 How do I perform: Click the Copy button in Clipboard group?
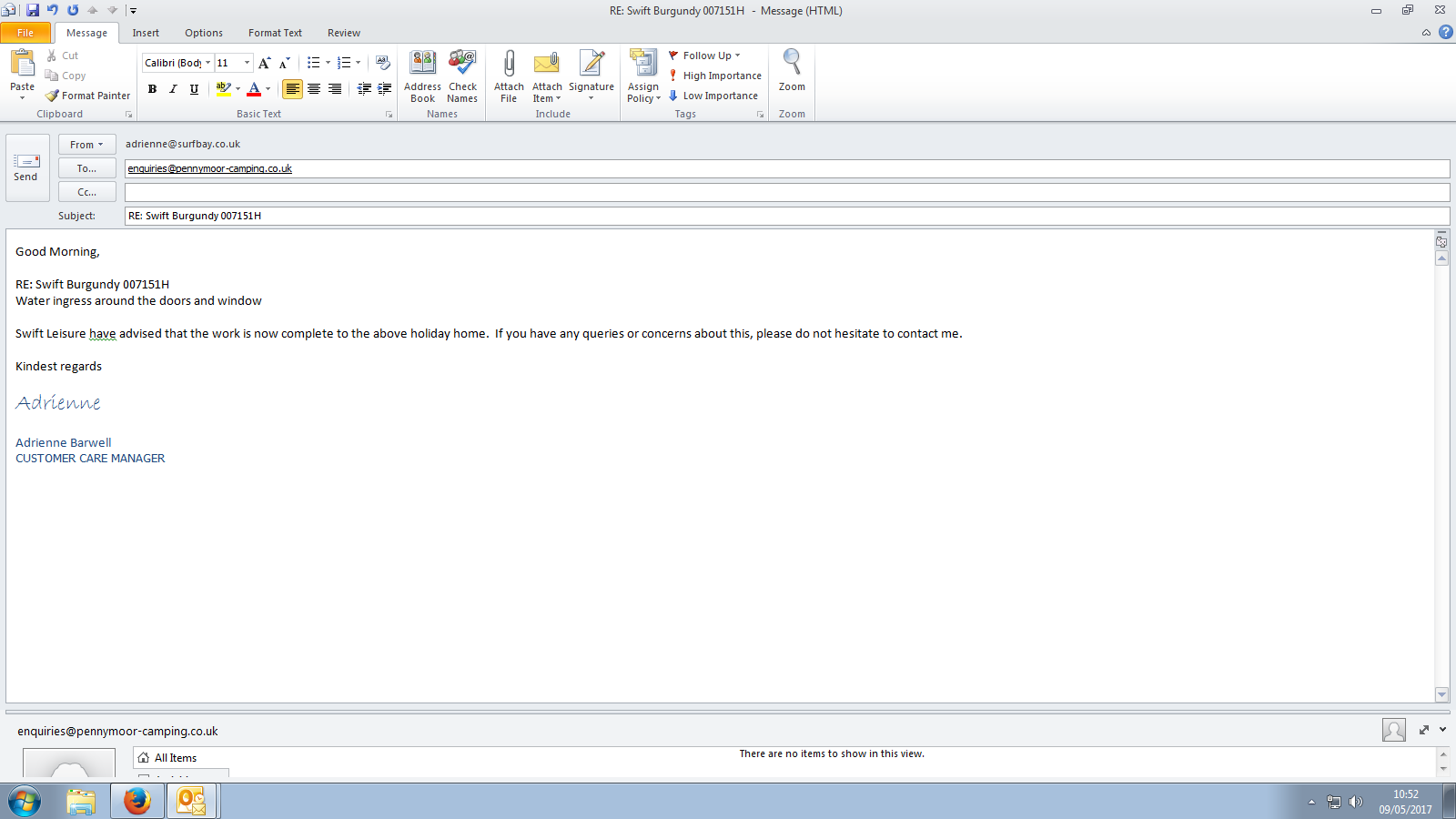(66, 76)
